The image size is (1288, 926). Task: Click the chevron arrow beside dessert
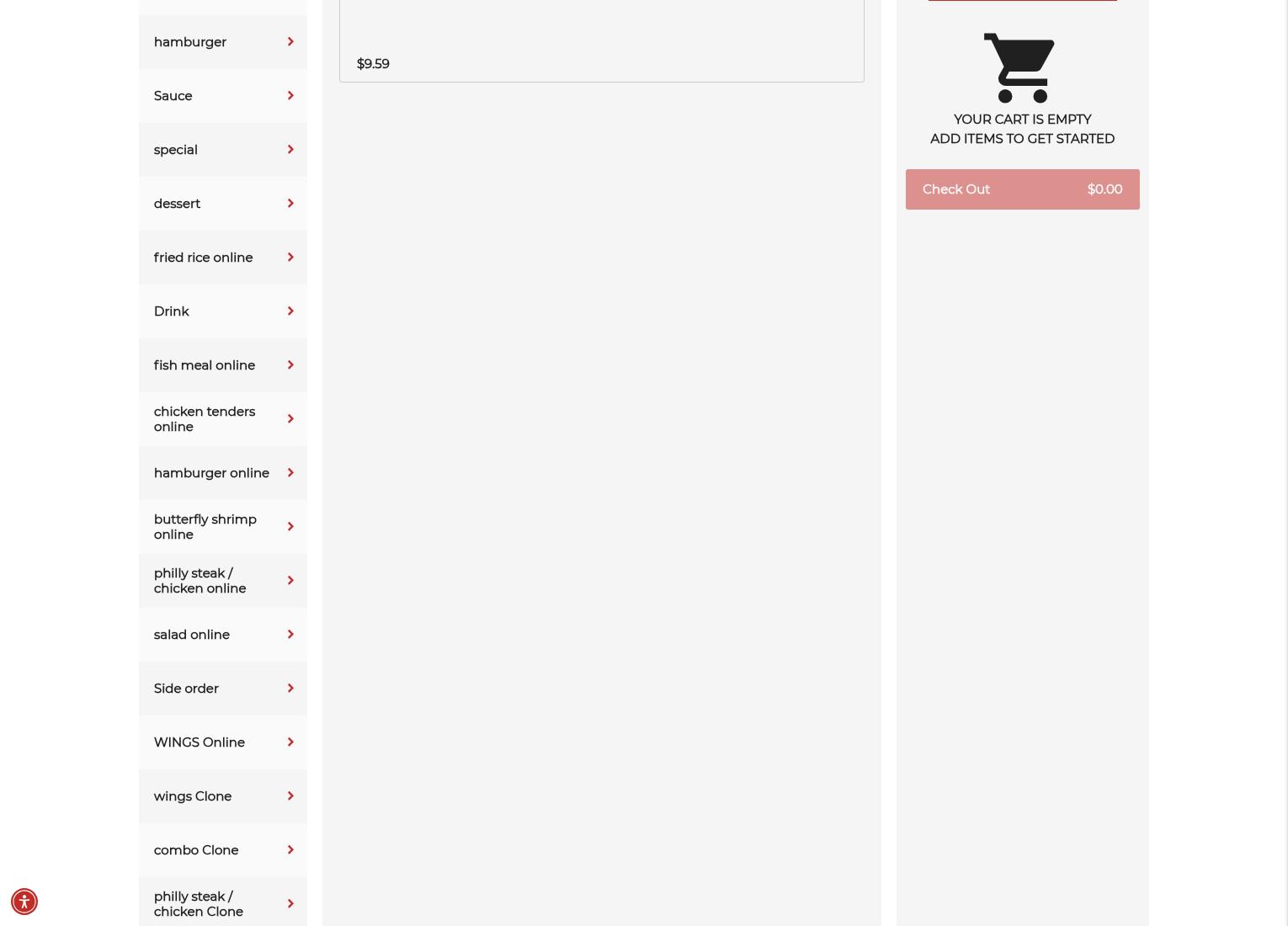click(290, 204)
